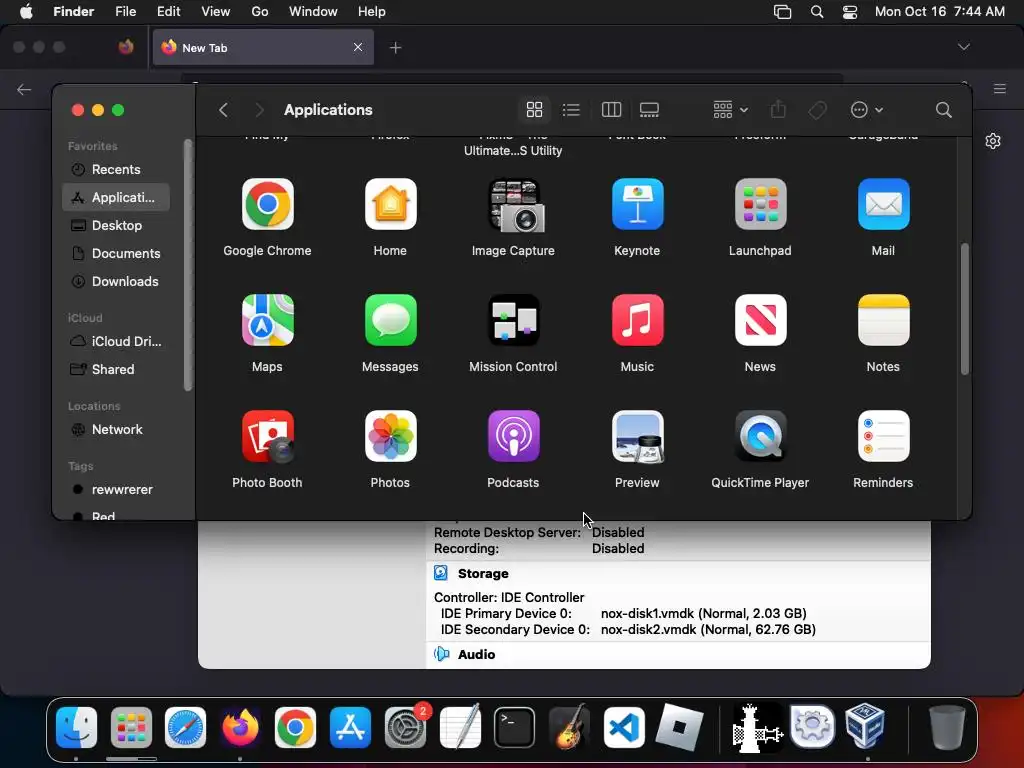Go forward in Finder window
This screenshot has width=1024, height=768.
click(x=259, y=110)
